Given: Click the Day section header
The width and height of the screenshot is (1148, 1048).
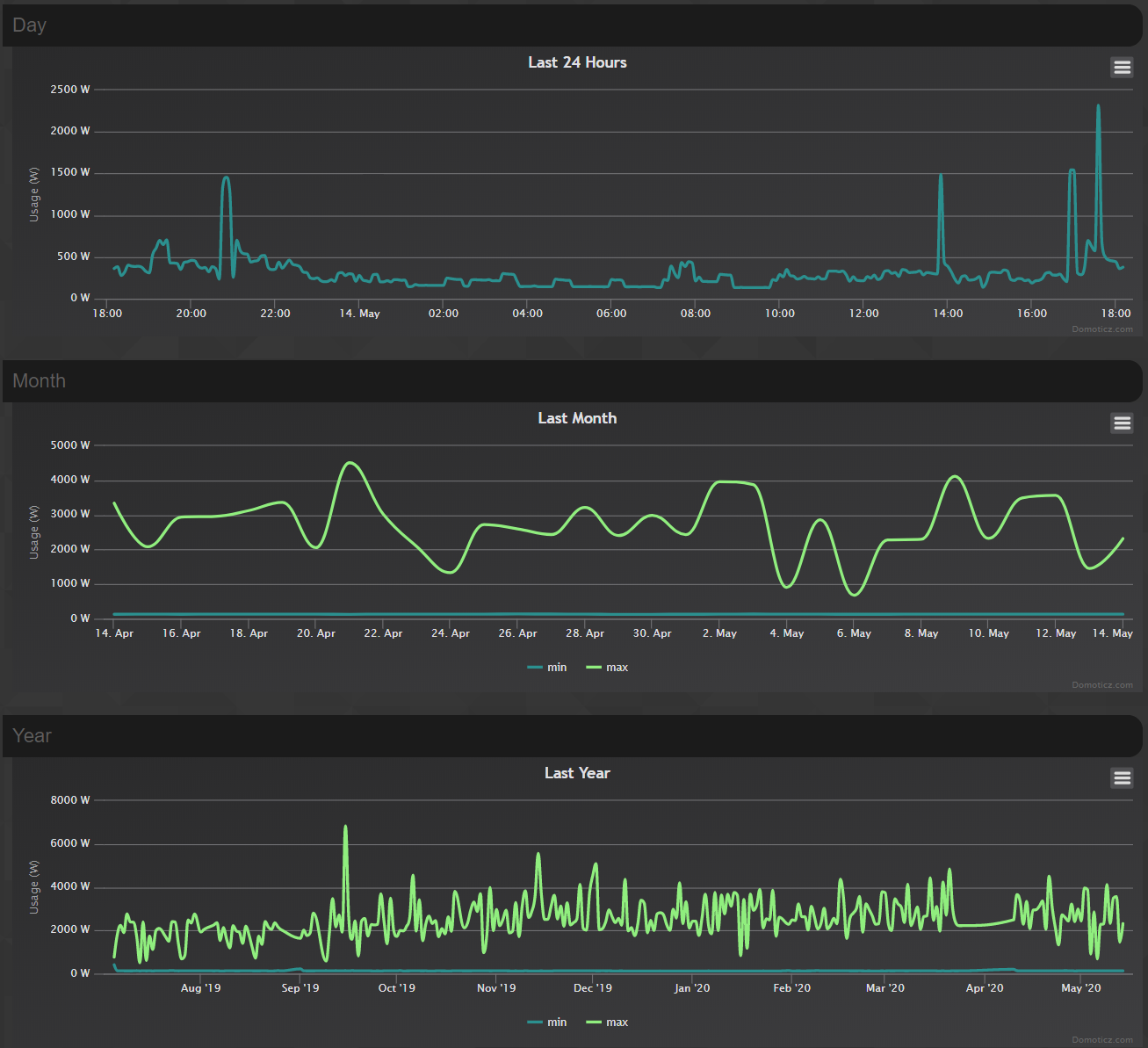Looking at the screenshot, I should (572, 25).
